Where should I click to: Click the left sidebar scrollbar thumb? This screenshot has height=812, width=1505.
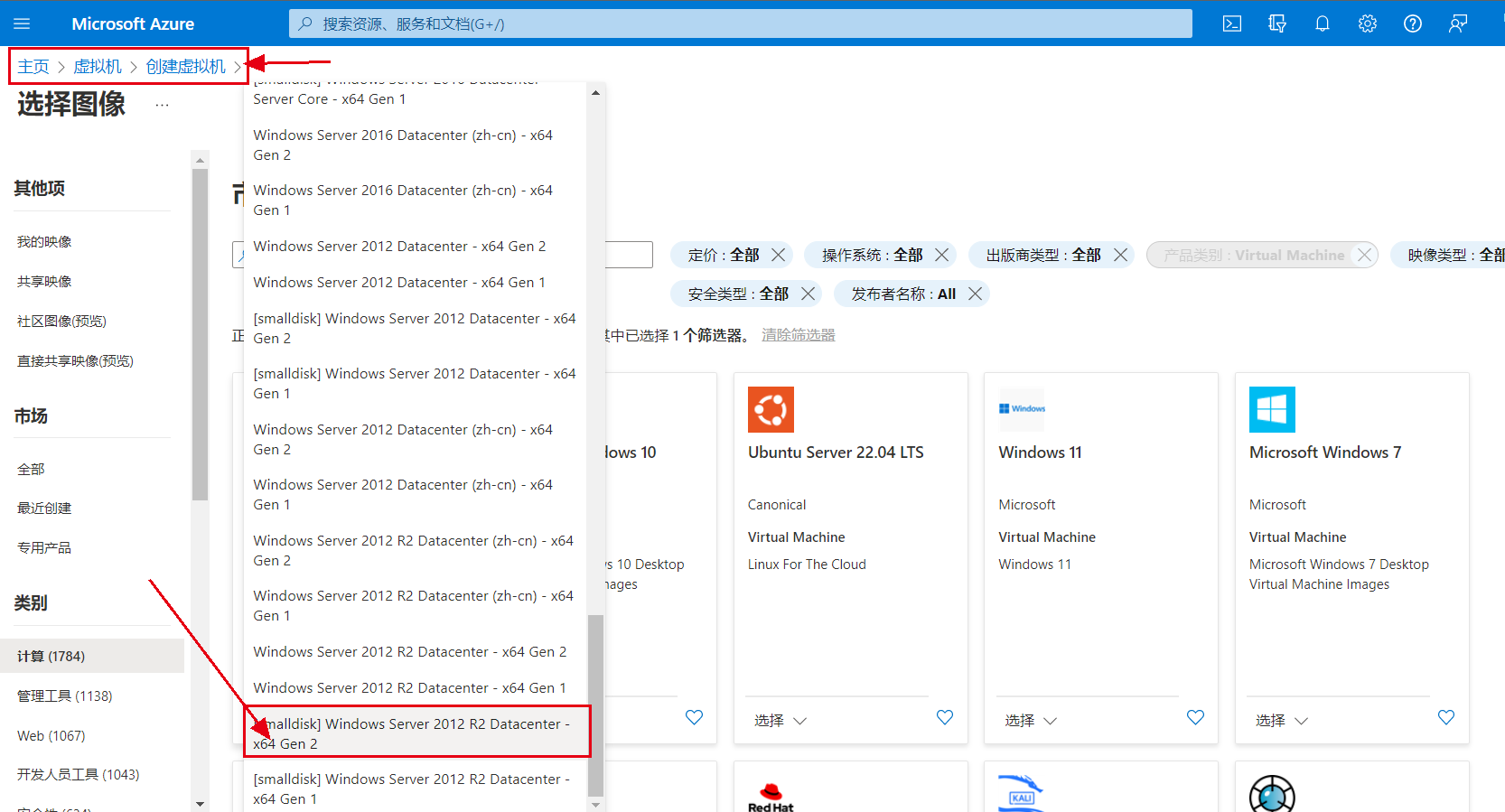200,334
